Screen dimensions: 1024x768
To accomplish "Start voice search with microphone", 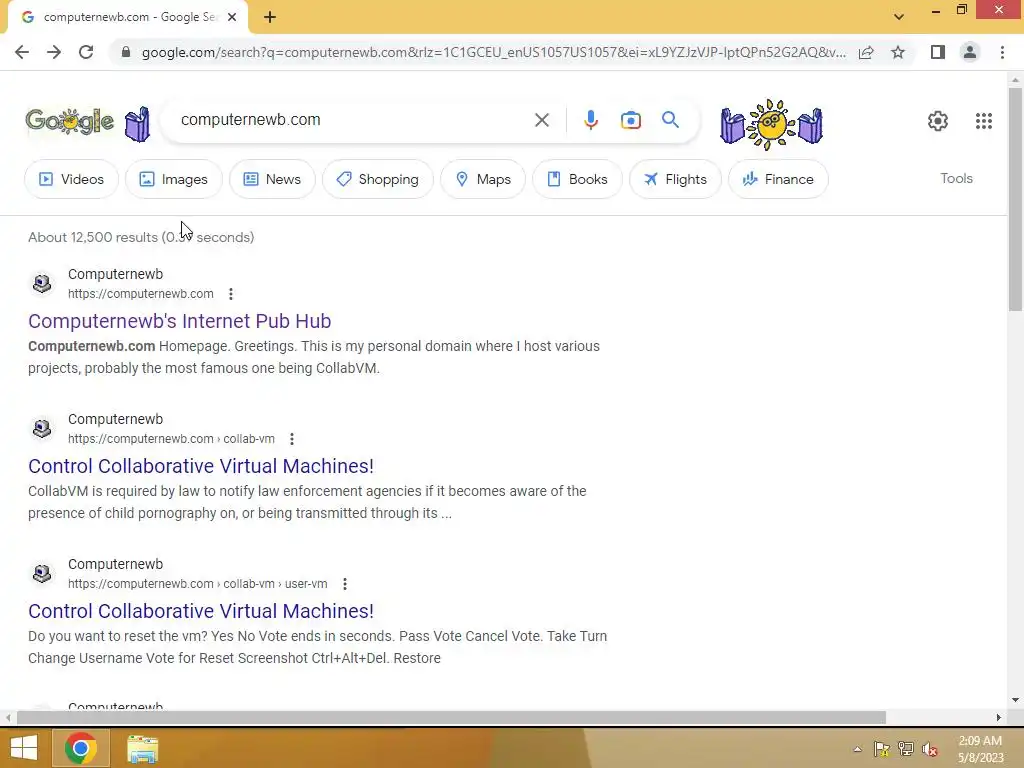I will pos(590,120).
